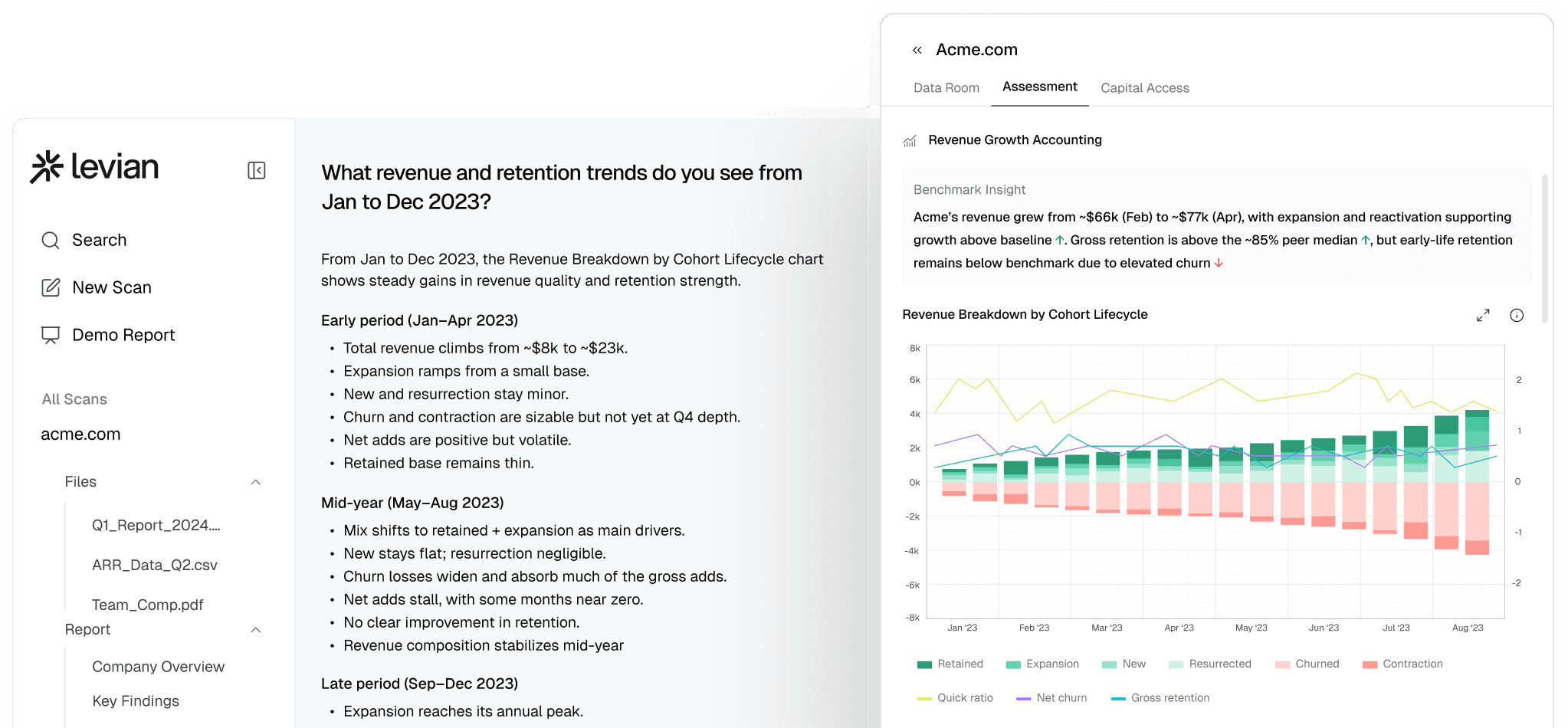Image resolution: width=1568 pixels, height=728 pixels.
Task: Click the Acme.com panel title
Action: [x=977, y=50]
